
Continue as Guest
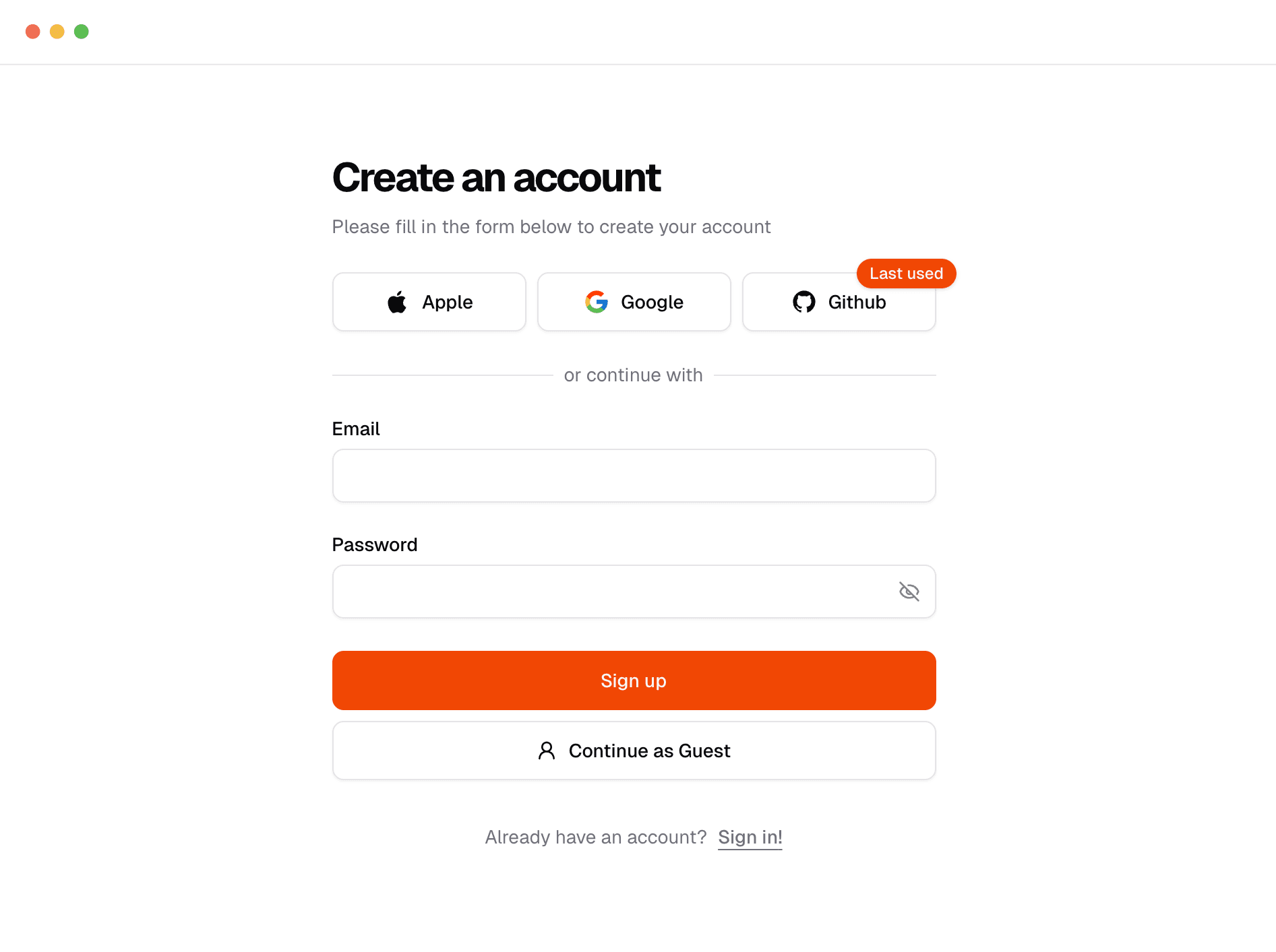[634, 751]
